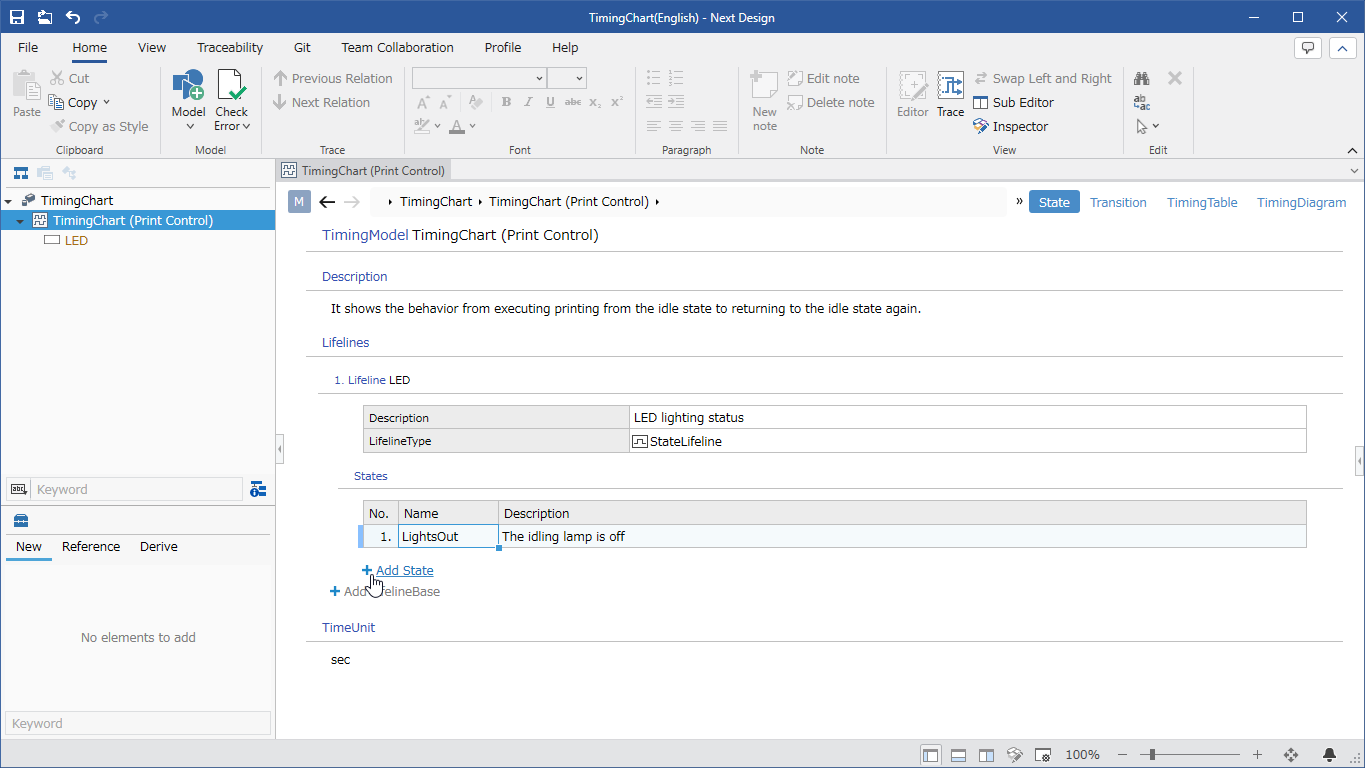Open the feedback speech bubble icon
Image resolution: width=1365 pixels, height=768 pixels.
point(1307,48)
